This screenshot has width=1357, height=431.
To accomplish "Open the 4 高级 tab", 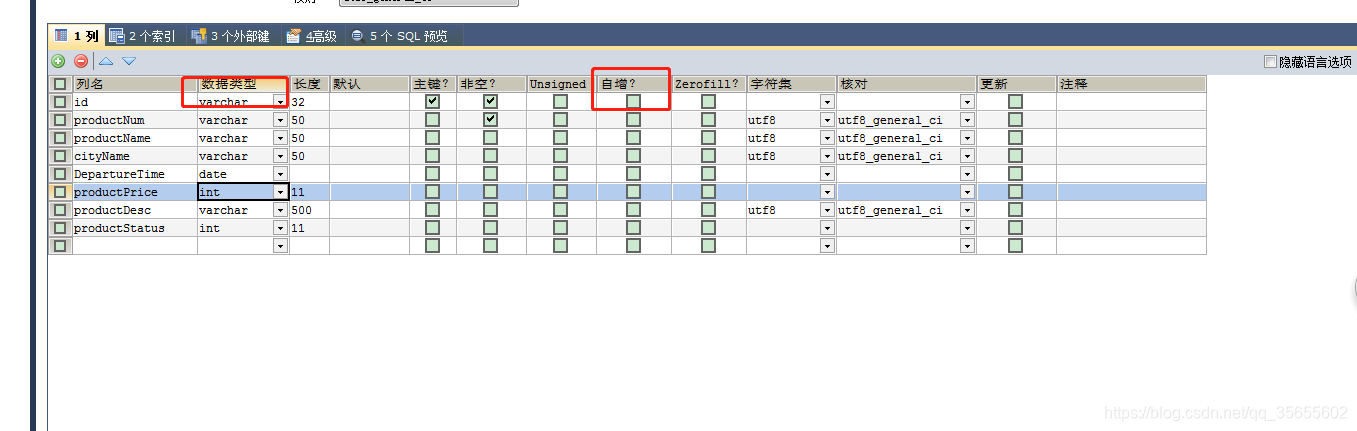I will coord(312,36).
